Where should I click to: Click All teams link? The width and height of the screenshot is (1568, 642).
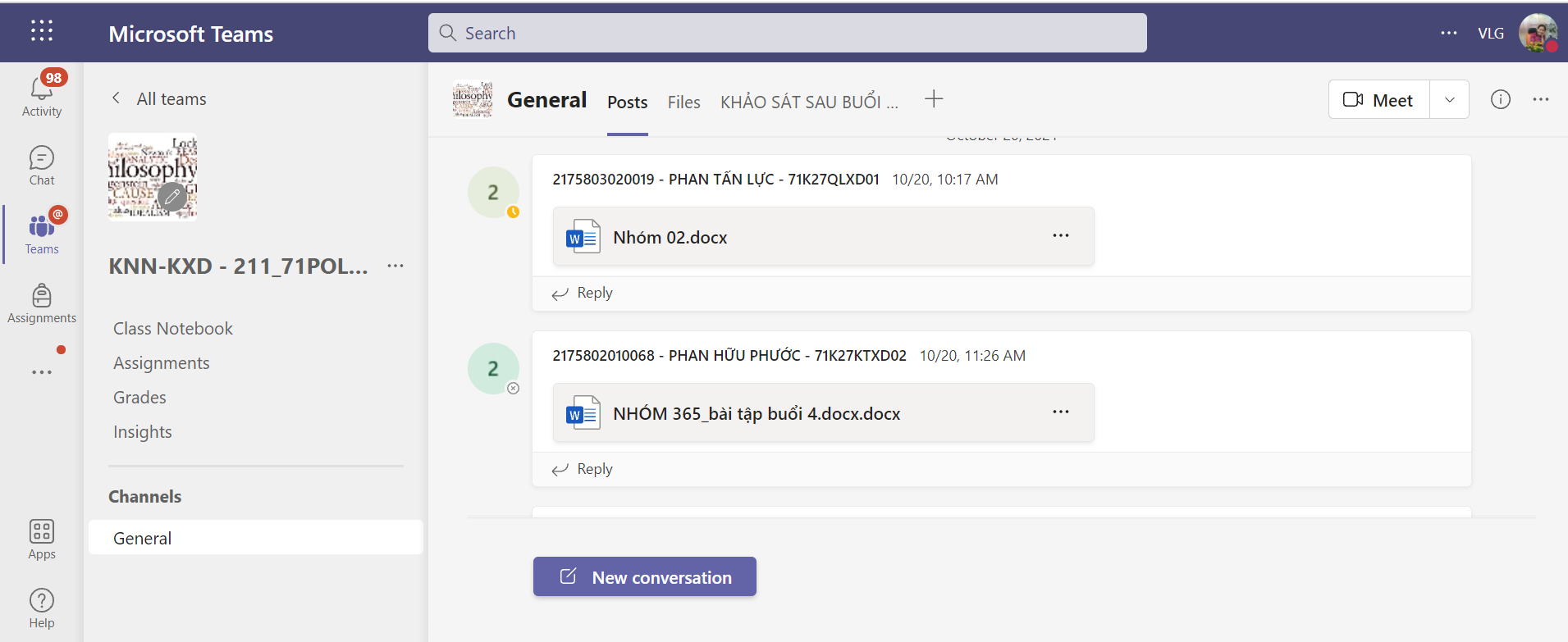(171, 99)
